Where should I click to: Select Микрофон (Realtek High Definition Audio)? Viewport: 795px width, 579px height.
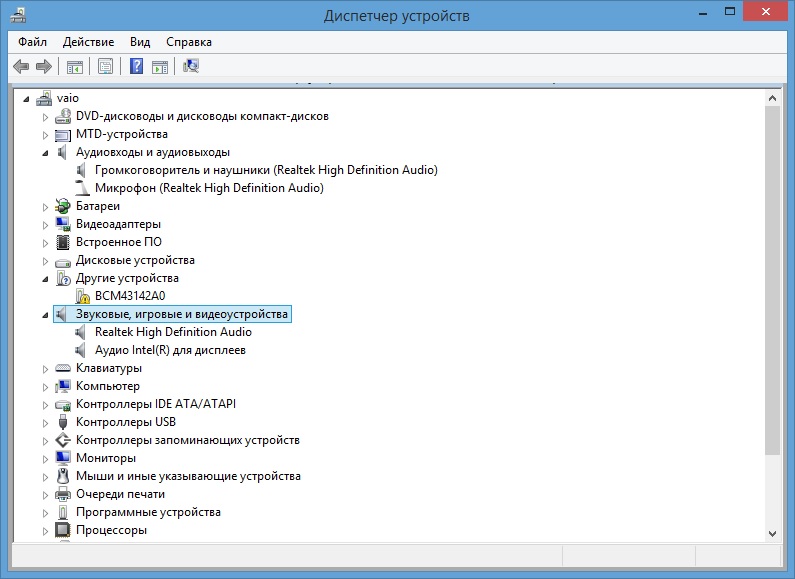(208, 188)
